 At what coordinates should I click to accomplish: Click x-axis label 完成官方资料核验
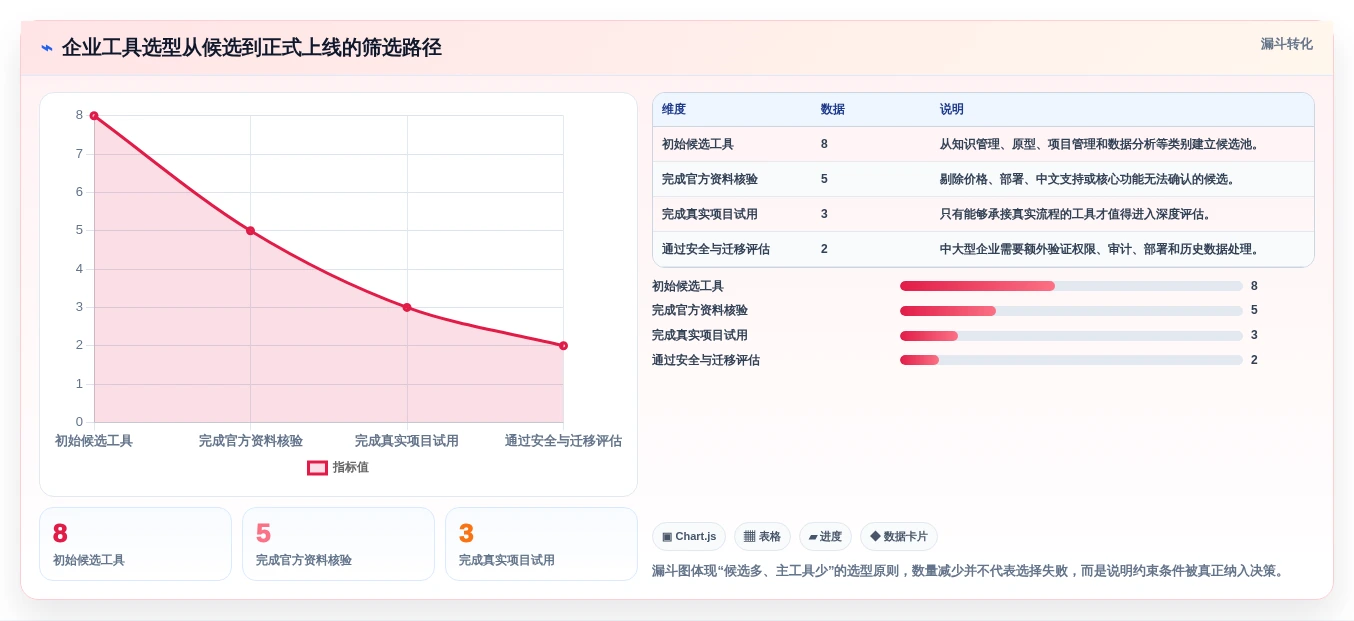[250, 441]
